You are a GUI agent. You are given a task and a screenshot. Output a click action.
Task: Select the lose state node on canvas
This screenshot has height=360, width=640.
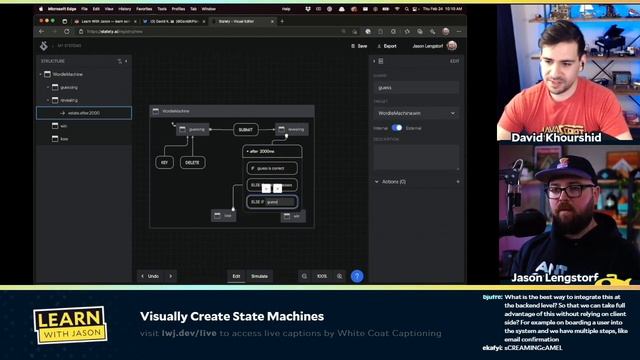tap(224, 216)
